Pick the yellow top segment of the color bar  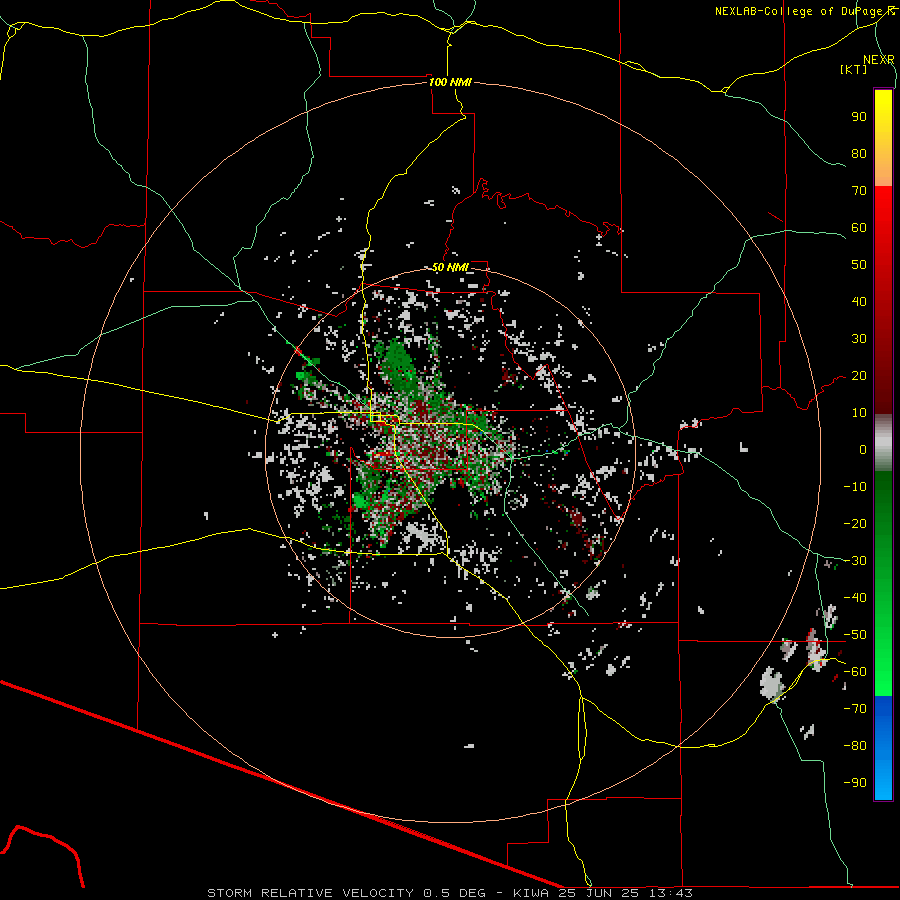pos(883,138)
